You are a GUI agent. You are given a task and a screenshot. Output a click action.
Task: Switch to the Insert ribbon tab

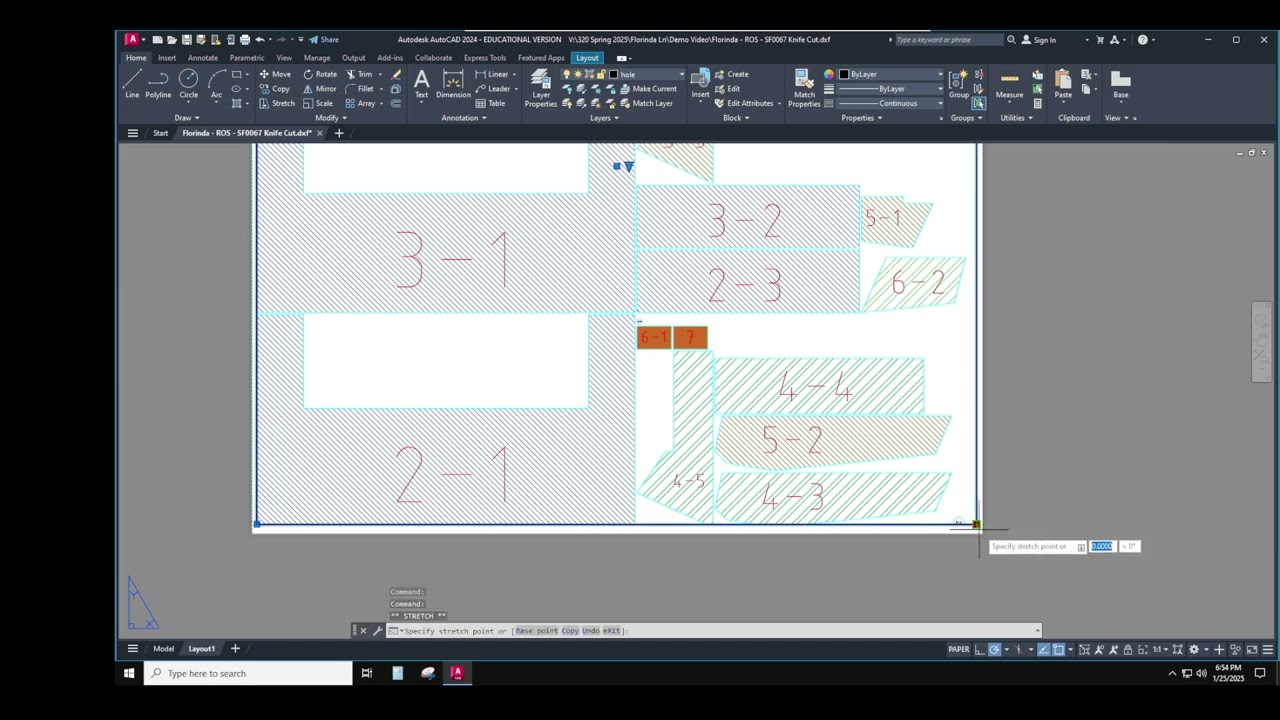pyautogui.click(x=166, y=58)
